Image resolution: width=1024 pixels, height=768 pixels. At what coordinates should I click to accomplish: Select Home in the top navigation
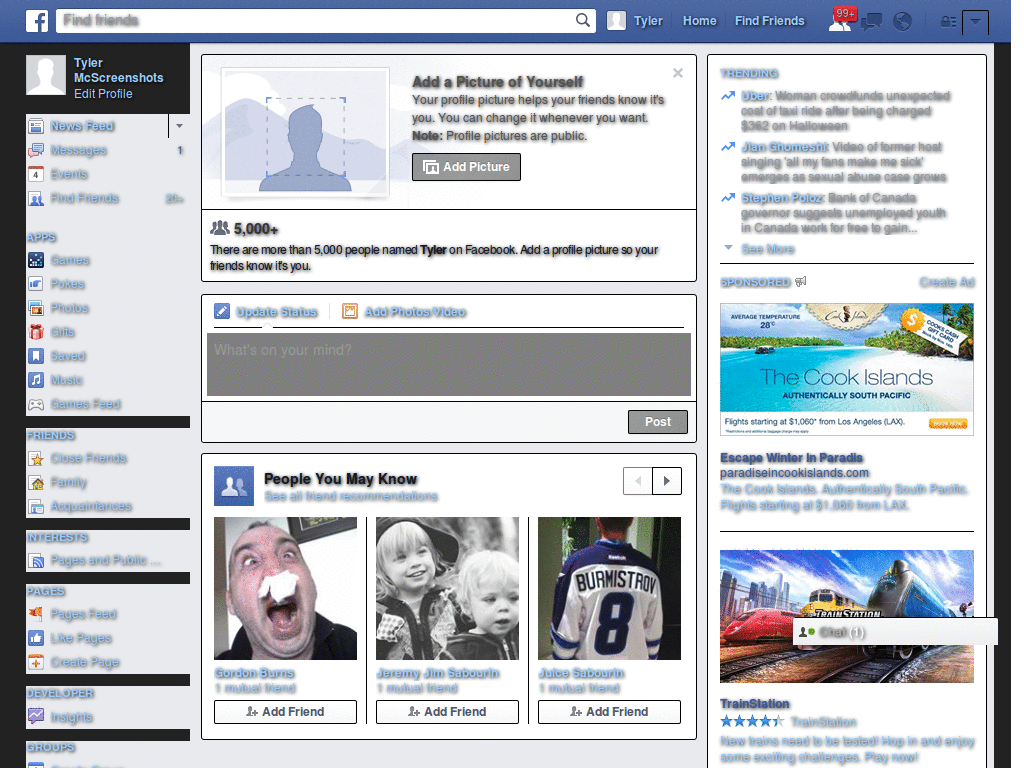click(x=699, y=20)
